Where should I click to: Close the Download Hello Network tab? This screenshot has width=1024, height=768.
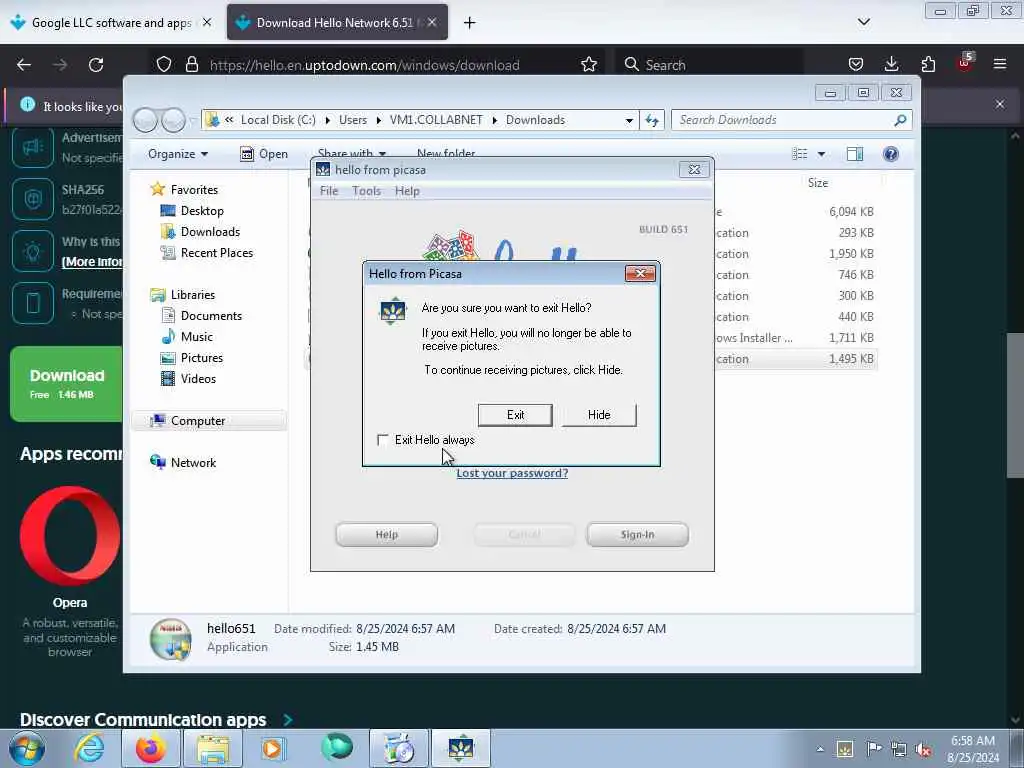[x=432, y=23]
